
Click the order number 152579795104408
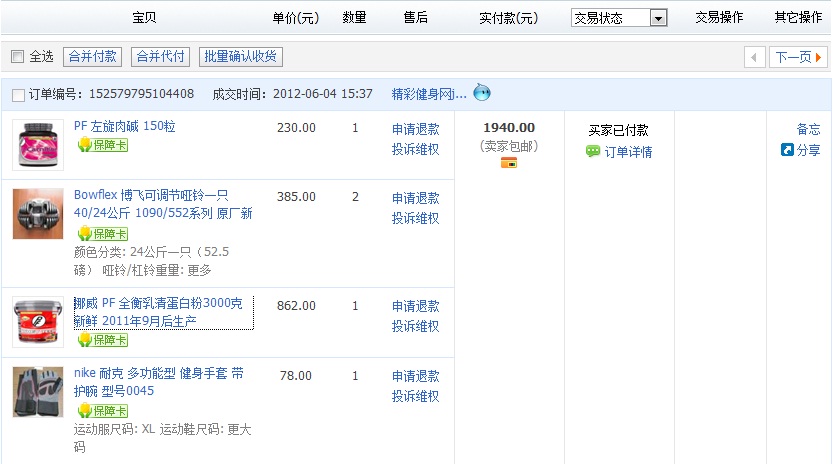141,94
